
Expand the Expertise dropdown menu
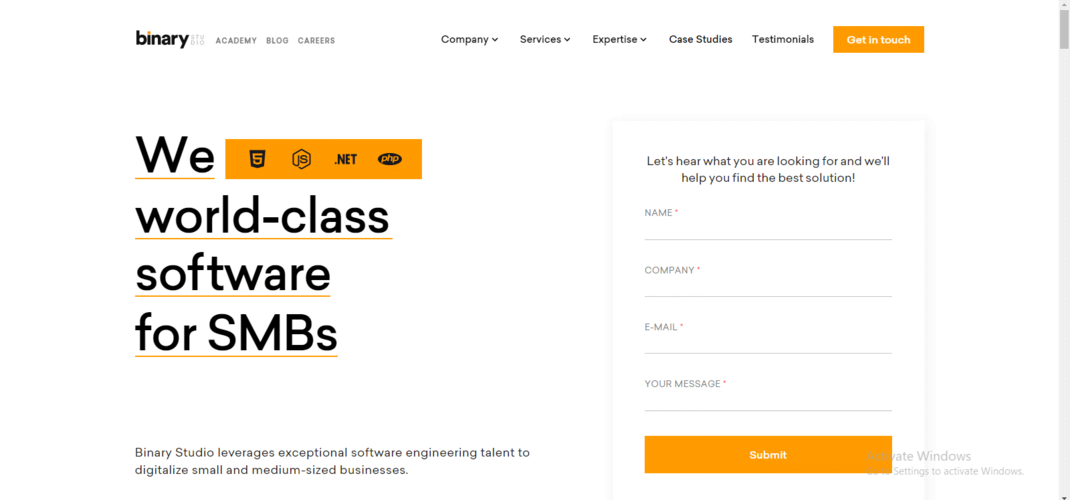coord(619,40)
